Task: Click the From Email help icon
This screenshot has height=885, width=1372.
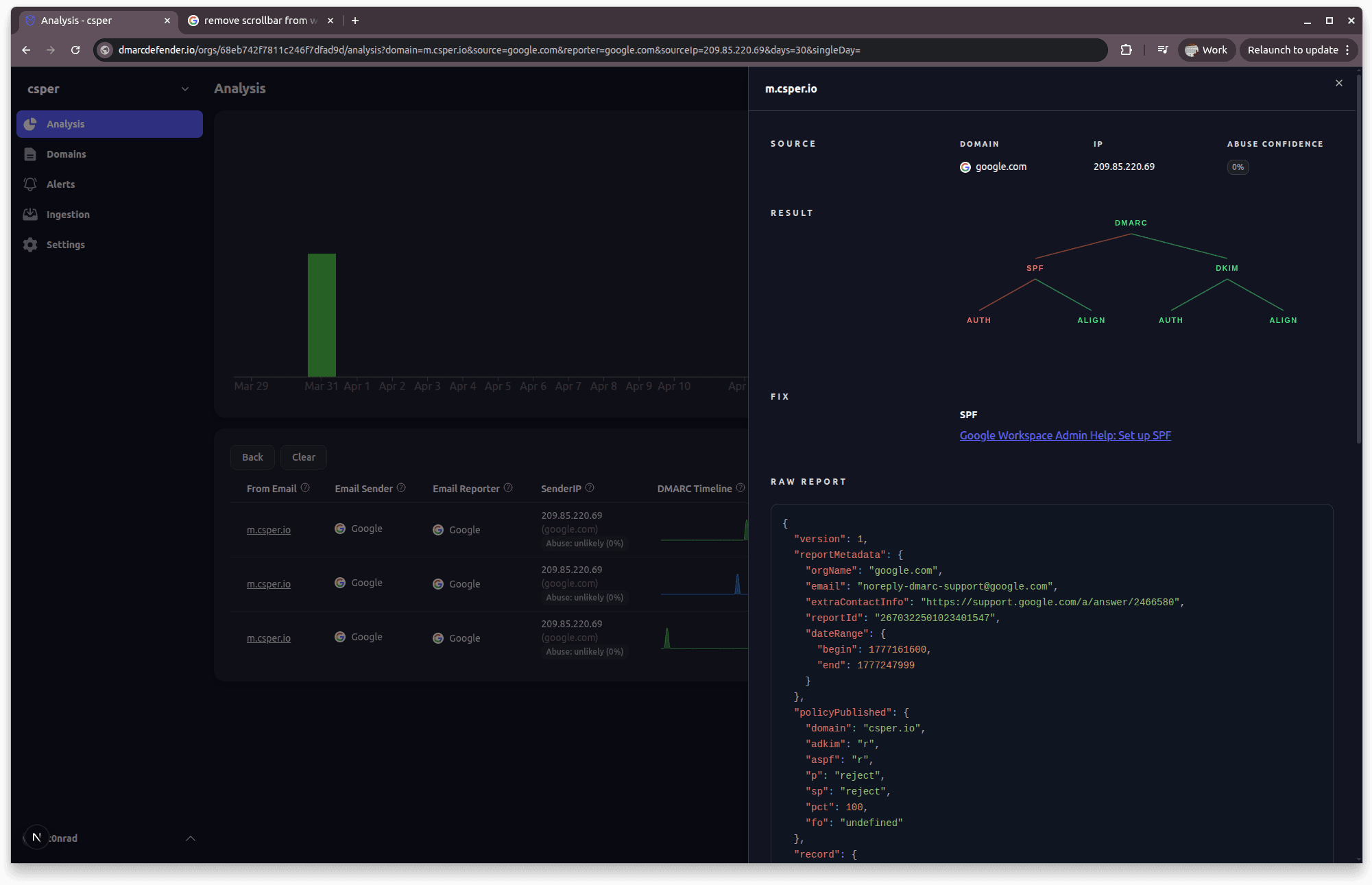Action: 305,488
